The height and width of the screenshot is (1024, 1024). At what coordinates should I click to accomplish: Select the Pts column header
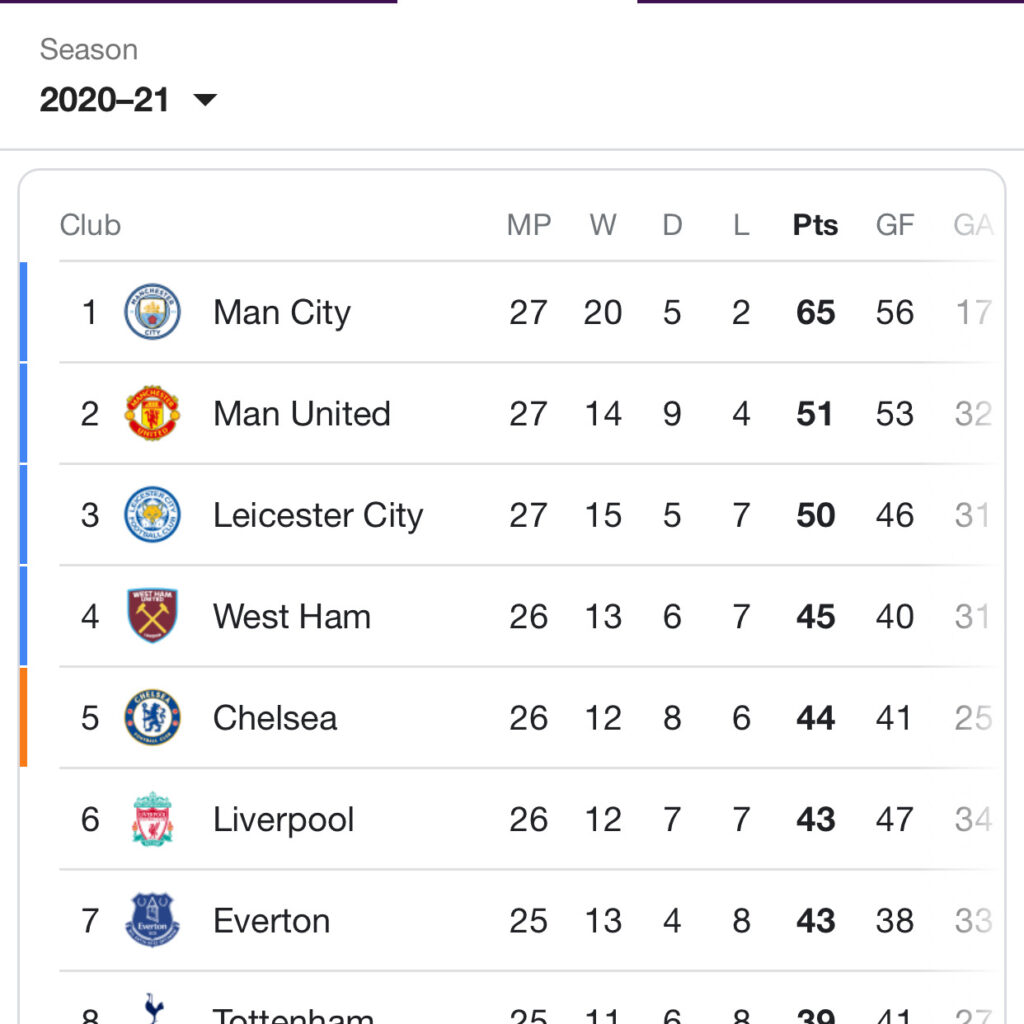[x=815, y=225]
